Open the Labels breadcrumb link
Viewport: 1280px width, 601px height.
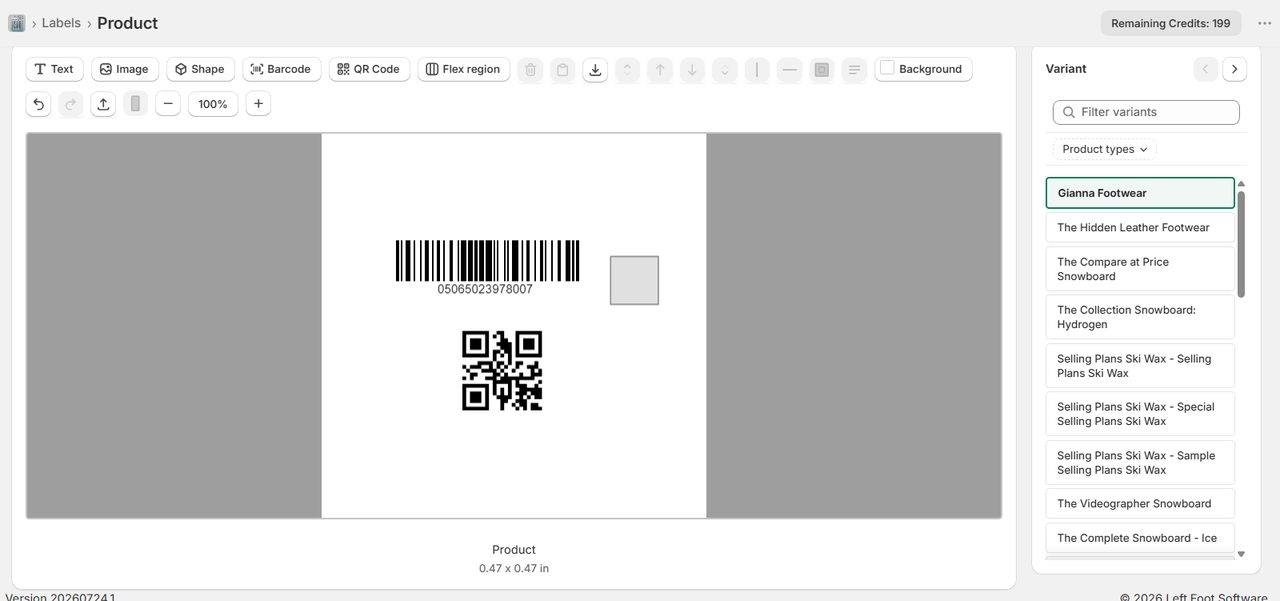click(x=61, y=23)
